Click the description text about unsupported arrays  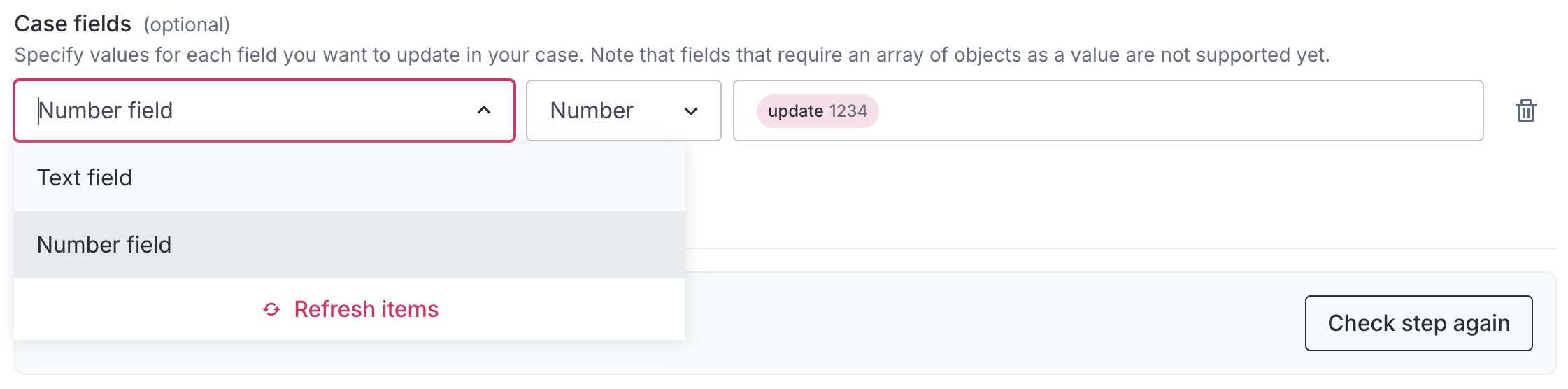(671, 55)
